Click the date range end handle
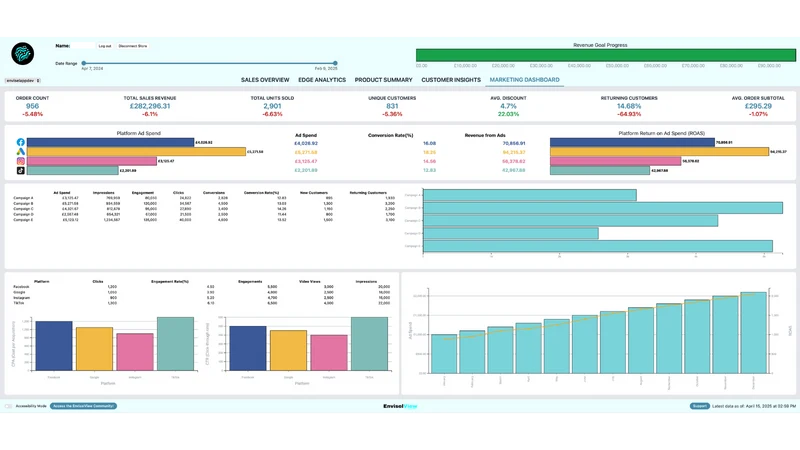The width and height of the screenshot is (800, 450). click(x=335, y=63)
